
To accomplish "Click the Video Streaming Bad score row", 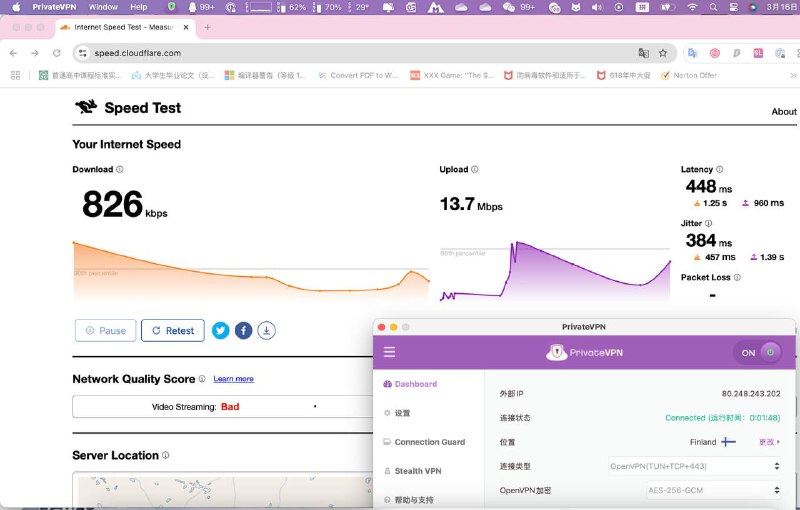I will pos(223,406).
